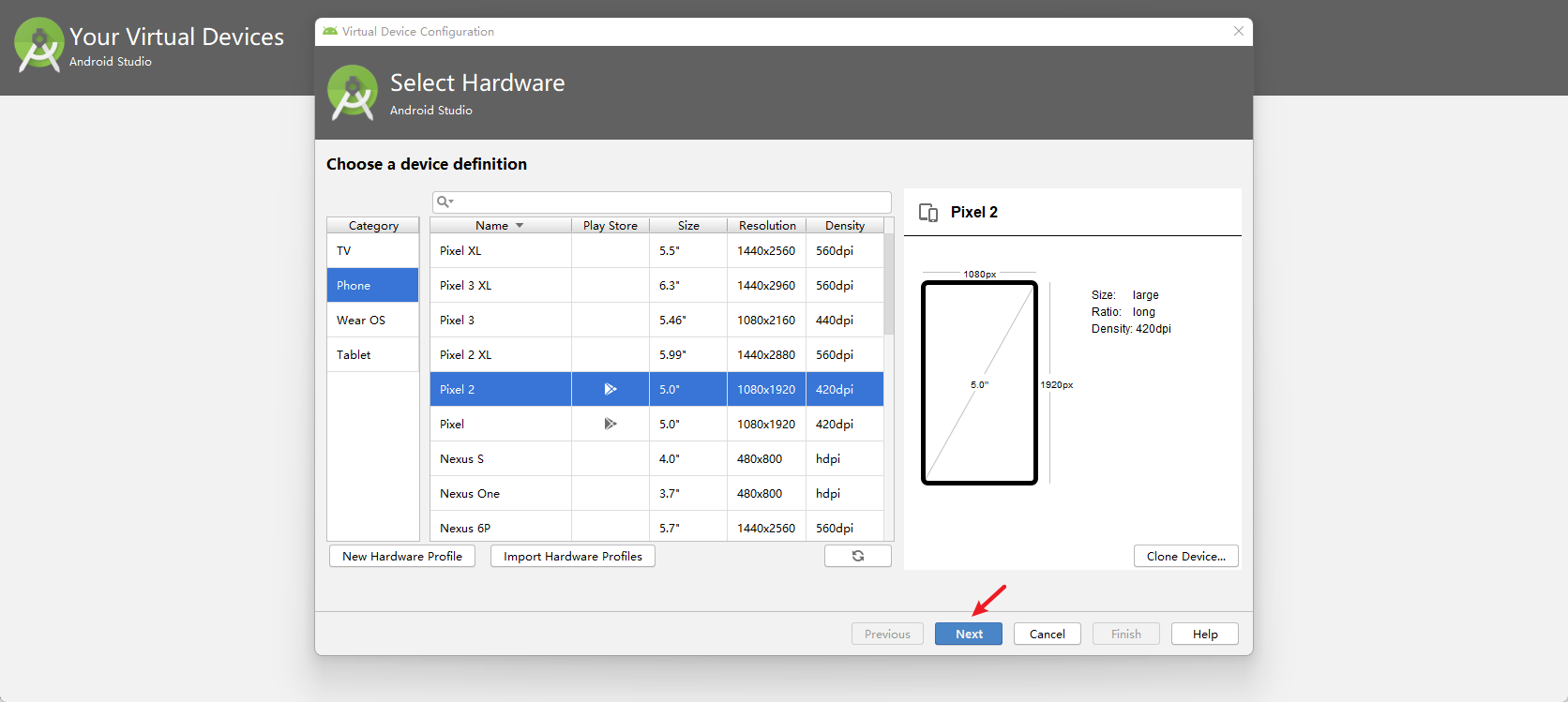Image resolution: width=1568 pixels, height=702 pixels.
Task: Click the Pixel 2 device preview outline
Action: [x=979, y=382]
